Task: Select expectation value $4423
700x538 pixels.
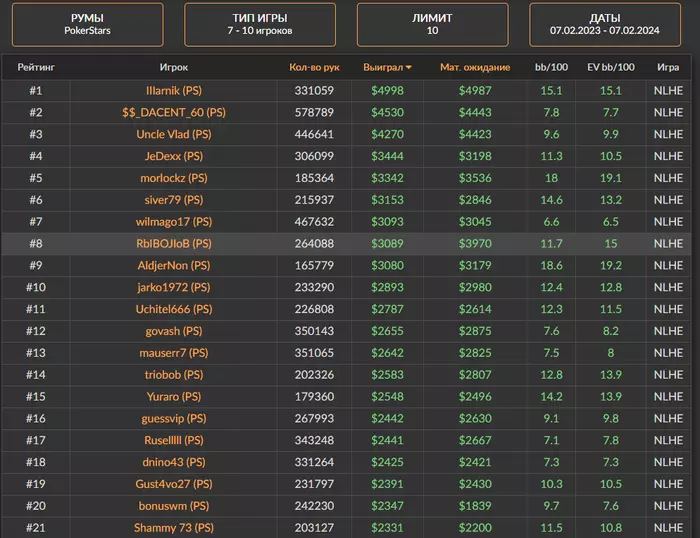Action: pos(475,134)
